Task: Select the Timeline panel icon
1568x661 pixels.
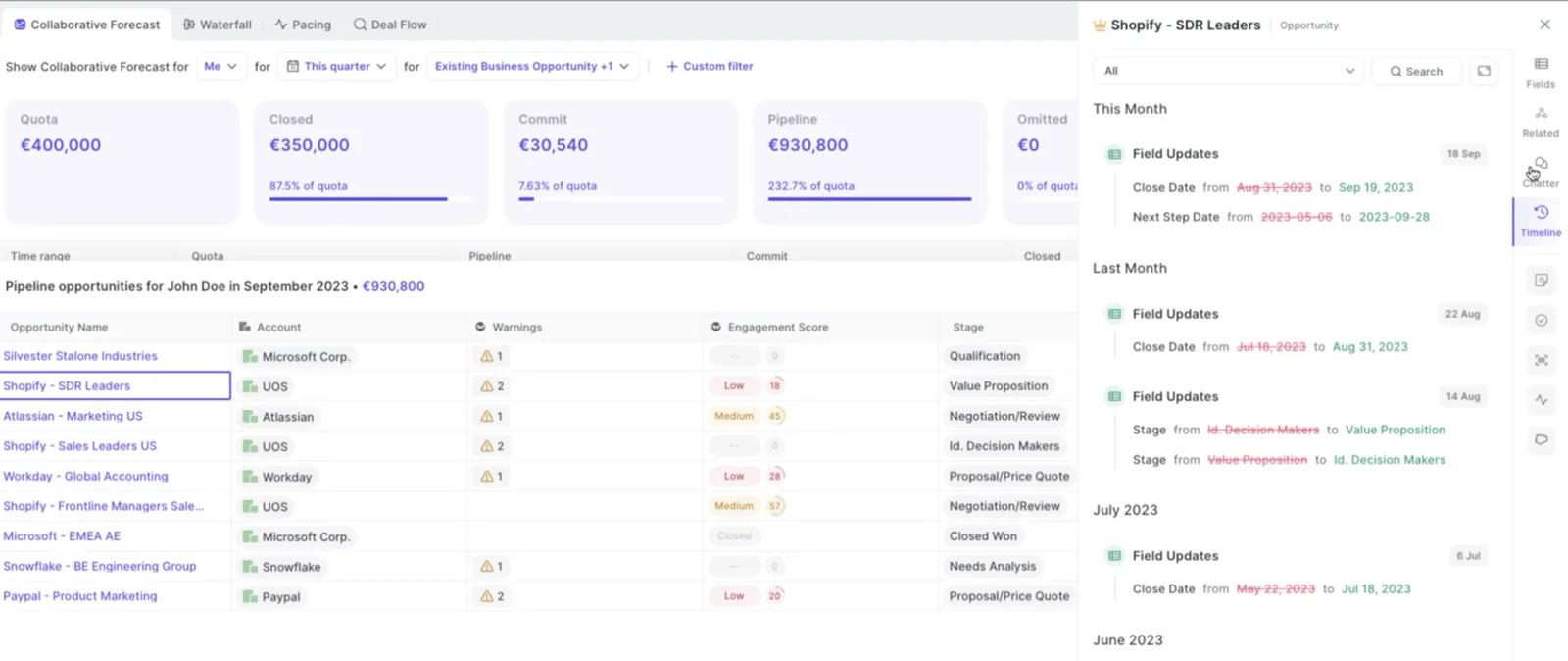Action: pyautogui.click(x=1541, y=212)
